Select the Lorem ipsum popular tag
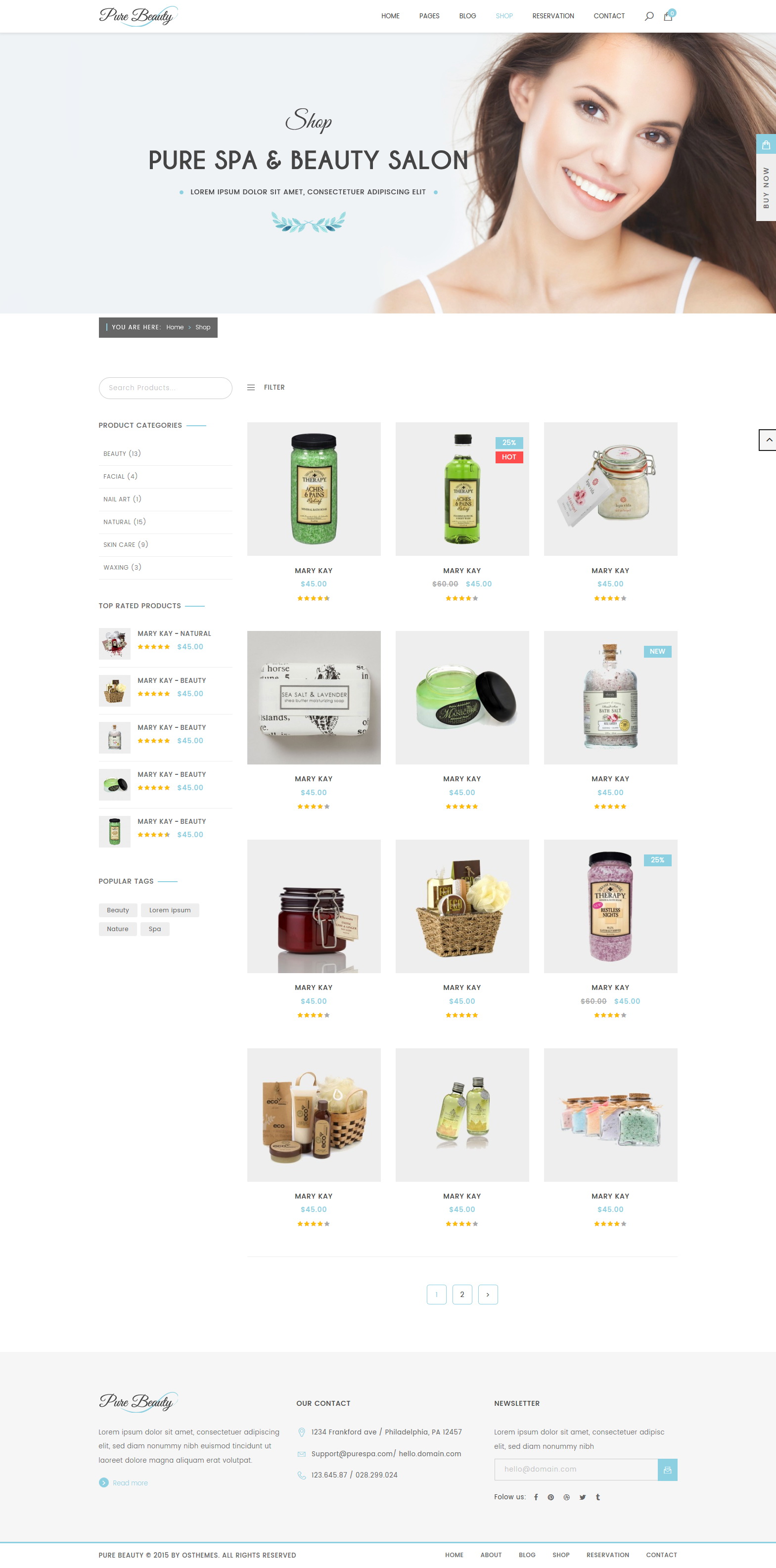Viewport: 776px width, 1568px height. click(x=170, y=910)
